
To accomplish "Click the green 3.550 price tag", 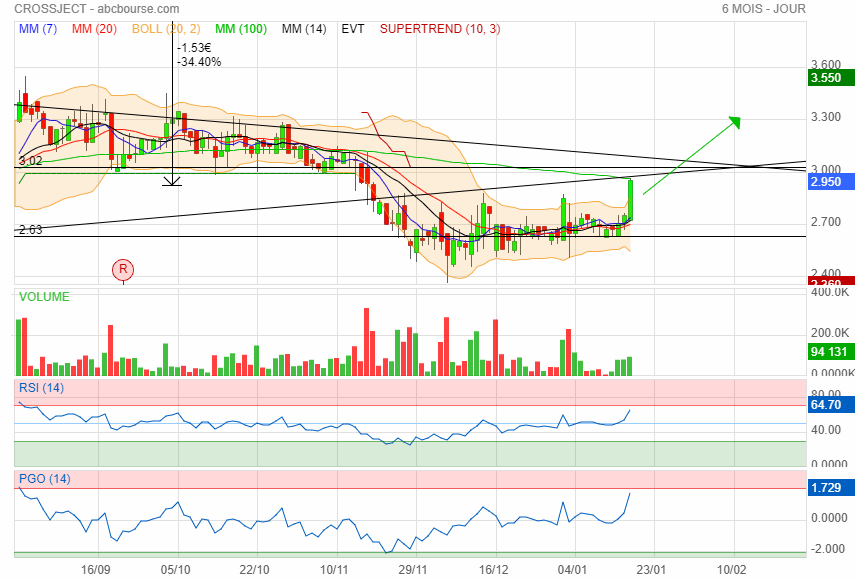I will click(x=830, y=78).
